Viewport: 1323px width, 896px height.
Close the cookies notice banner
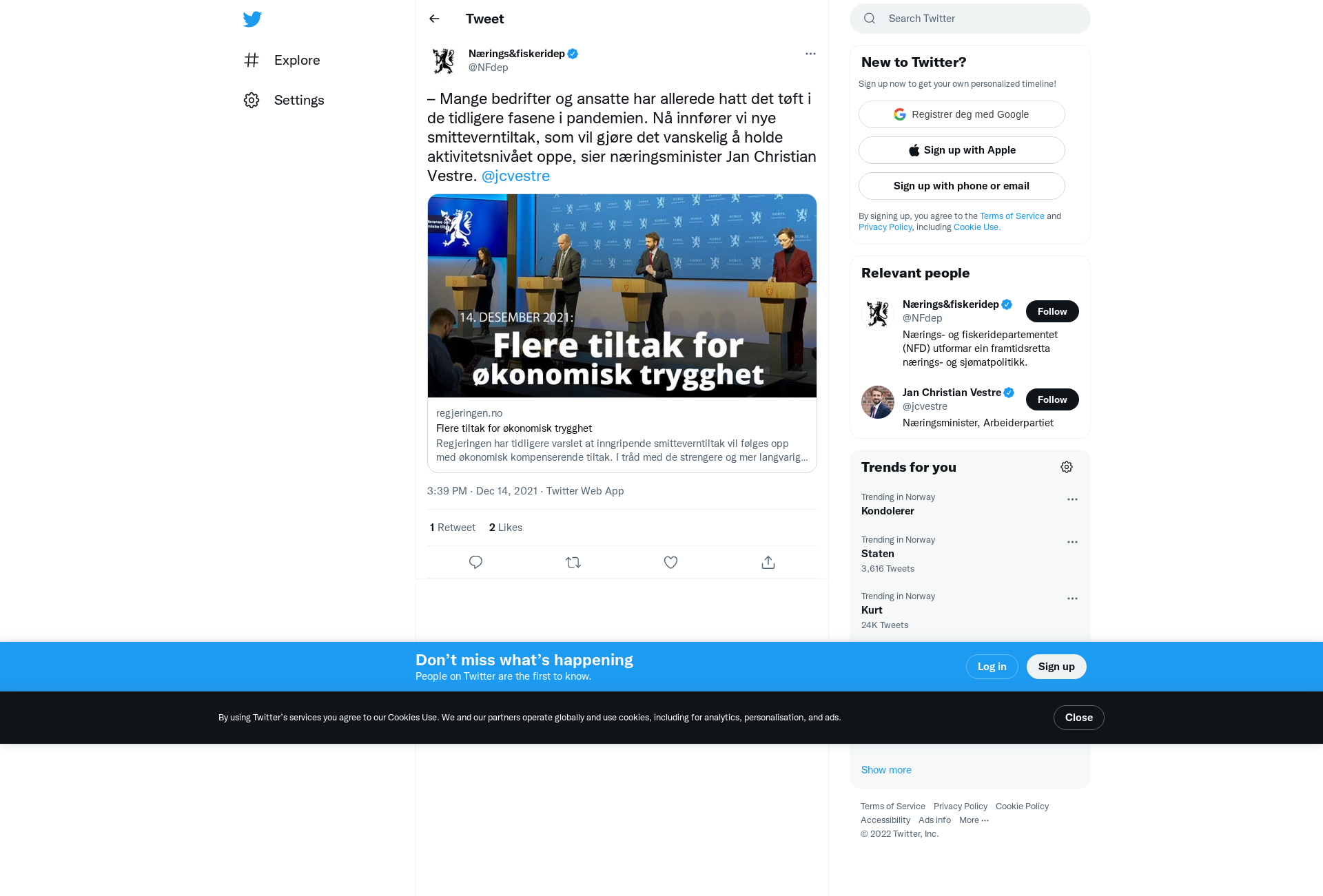[x=1078, y=718]
